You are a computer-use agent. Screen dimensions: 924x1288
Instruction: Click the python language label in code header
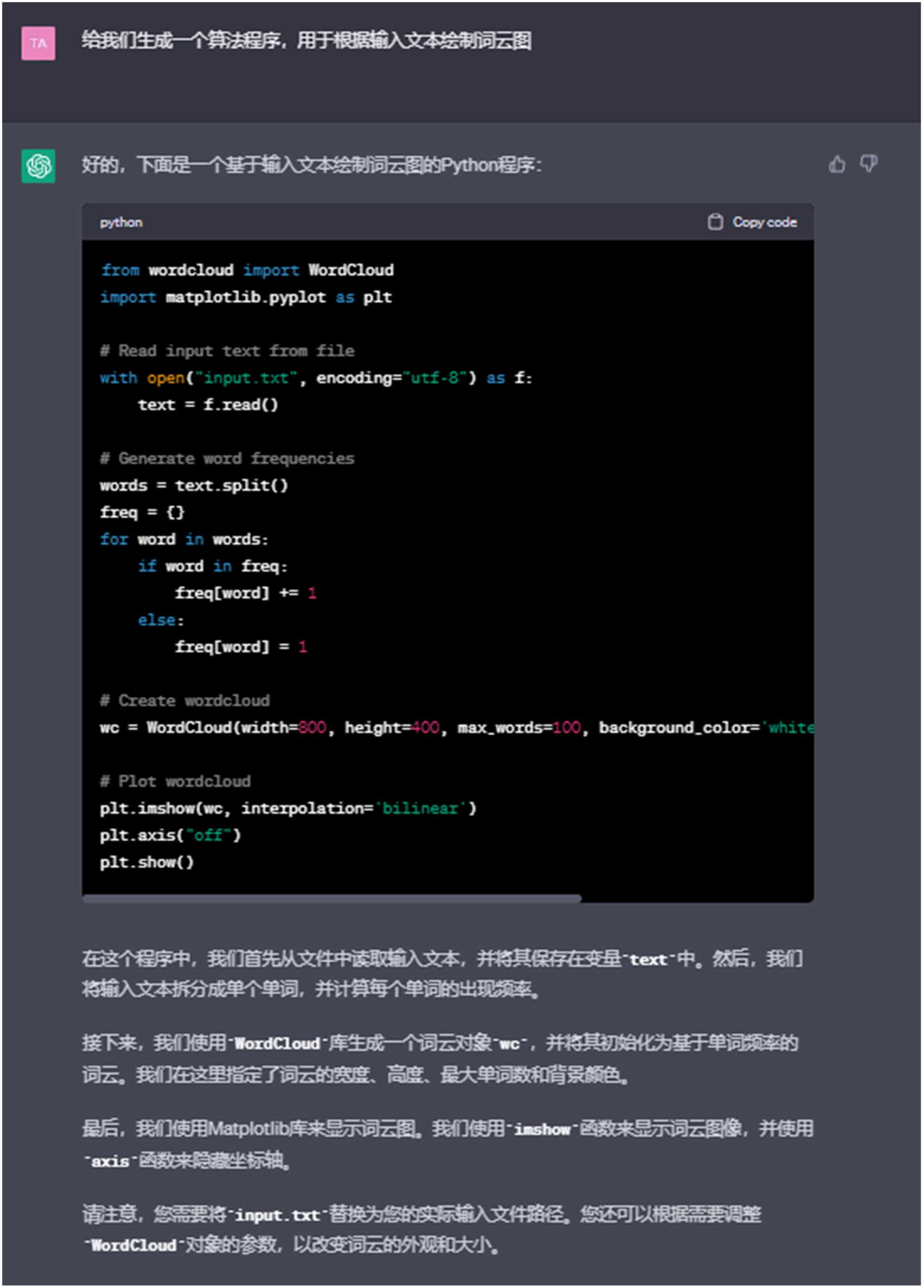click(x=121, y=223)
